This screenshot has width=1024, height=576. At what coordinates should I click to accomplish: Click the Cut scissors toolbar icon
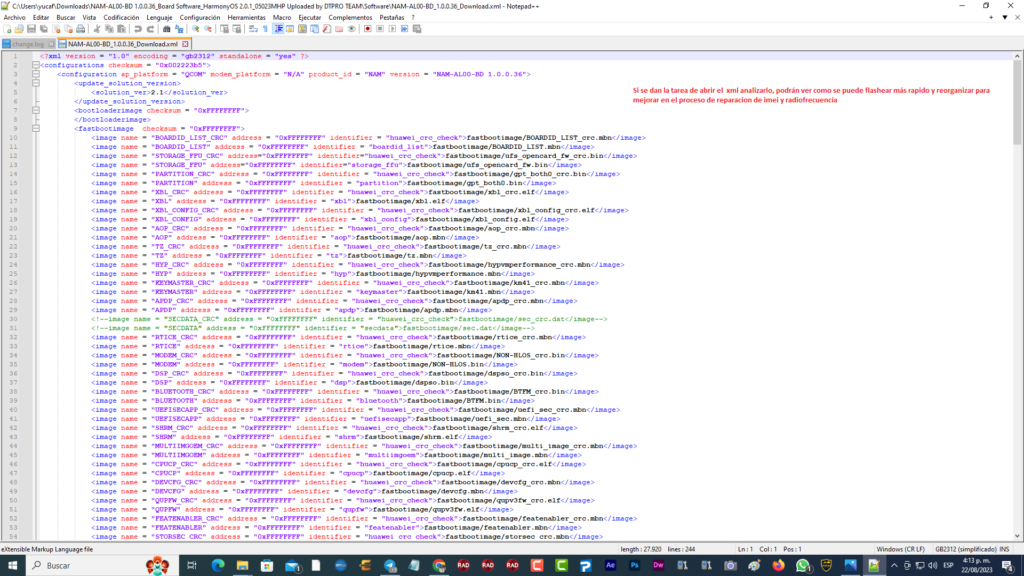tap(98, 30)
